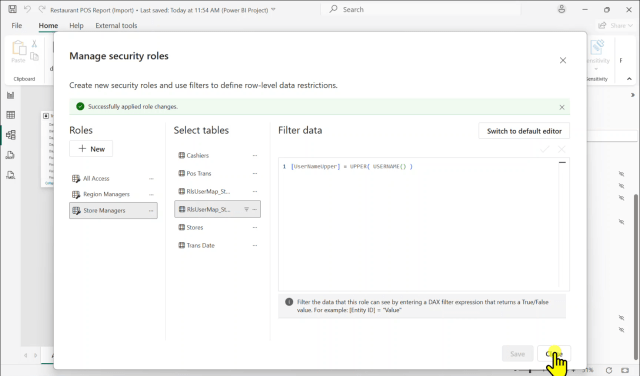Expand file name dropdown in title bar
Viewport: 640px width, 376px height.
point(273,10)
